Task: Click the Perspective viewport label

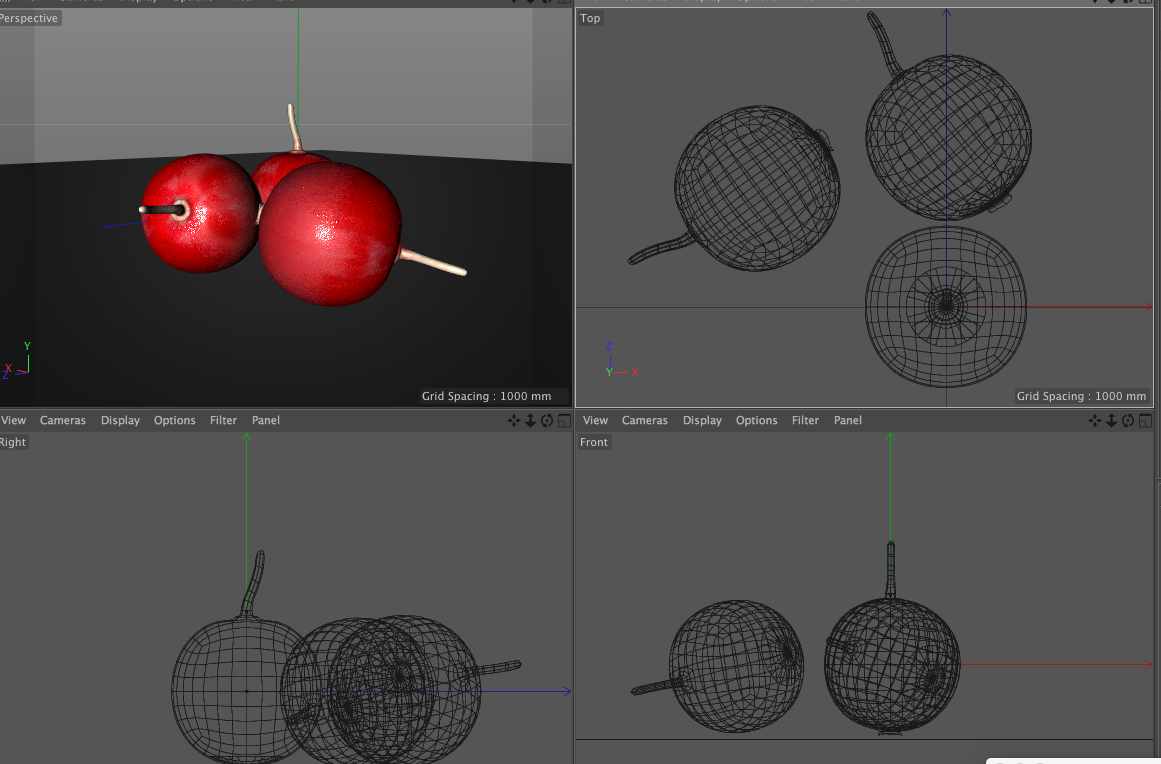Action: [x=30, y=18]
